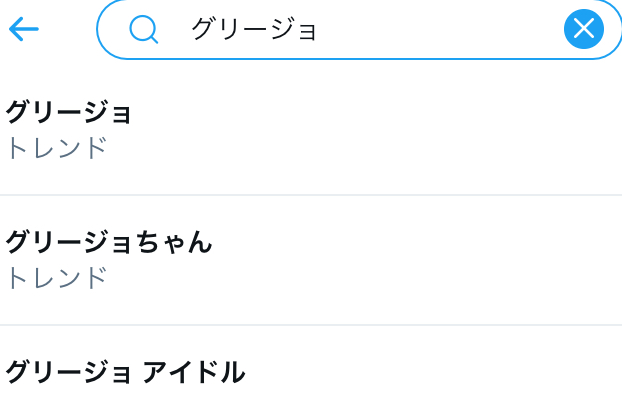This screenshot has height=394, width=622.
Task: Clear the search text with the X button
Action: coord(584,29)
